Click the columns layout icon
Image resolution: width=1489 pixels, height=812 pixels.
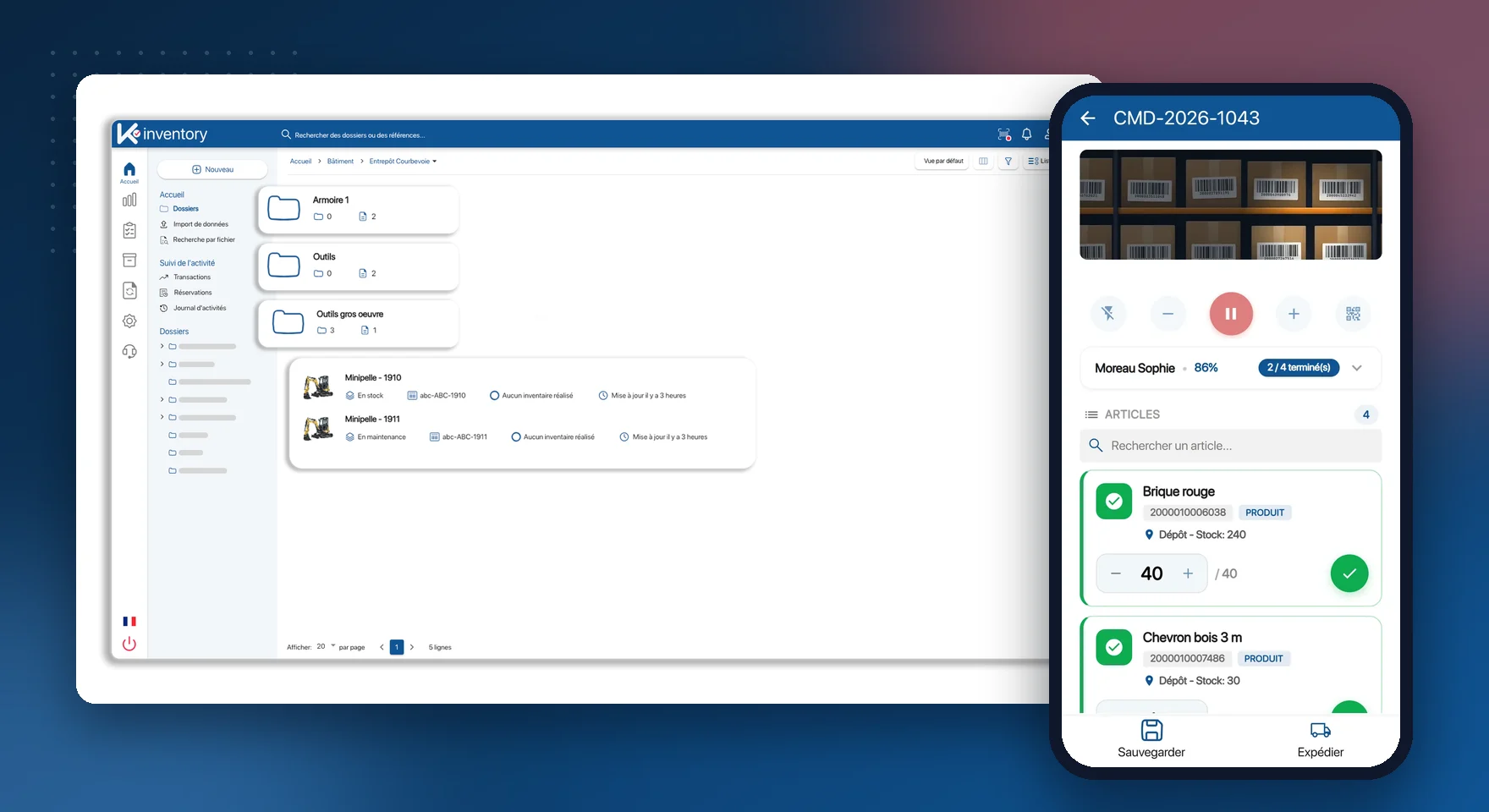click(983, 161)
